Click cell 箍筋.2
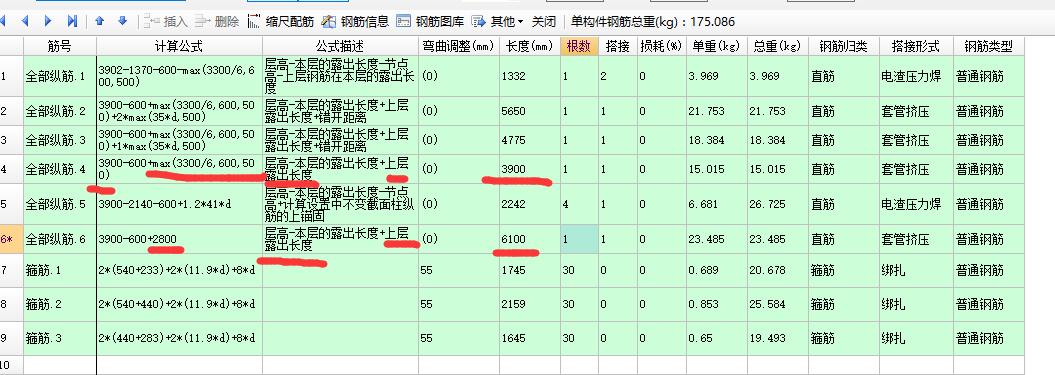 click(60, 304)
